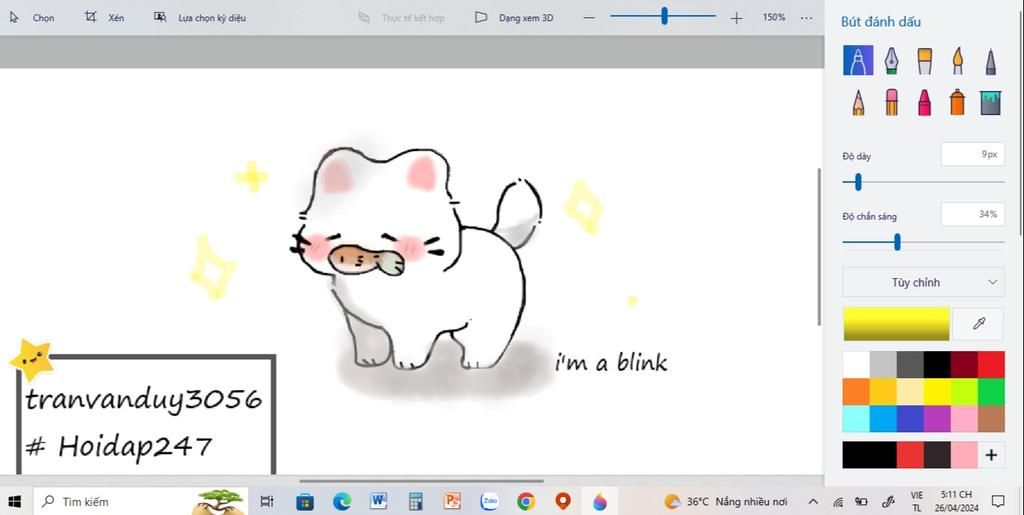Open Zalo from the taskbar
This screenshot has height=515, width=1024.
(x=489, y=501)
